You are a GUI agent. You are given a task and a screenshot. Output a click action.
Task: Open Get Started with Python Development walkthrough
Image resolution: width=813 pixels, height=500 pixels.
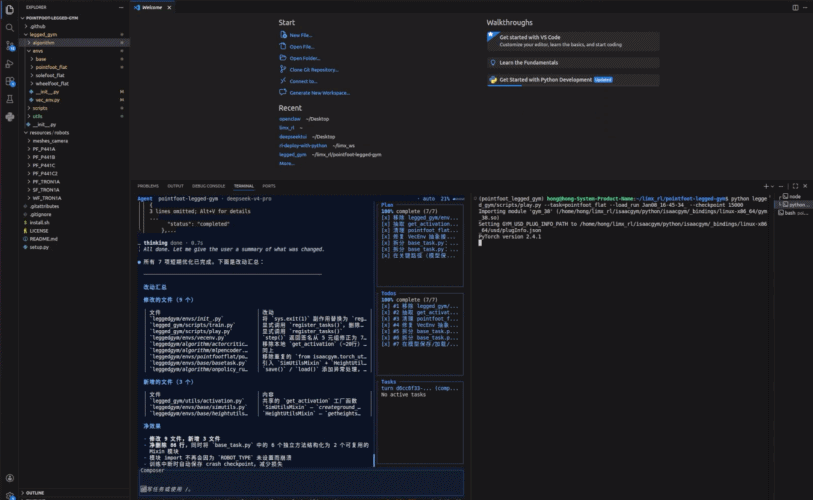click(x=573, y=80)
